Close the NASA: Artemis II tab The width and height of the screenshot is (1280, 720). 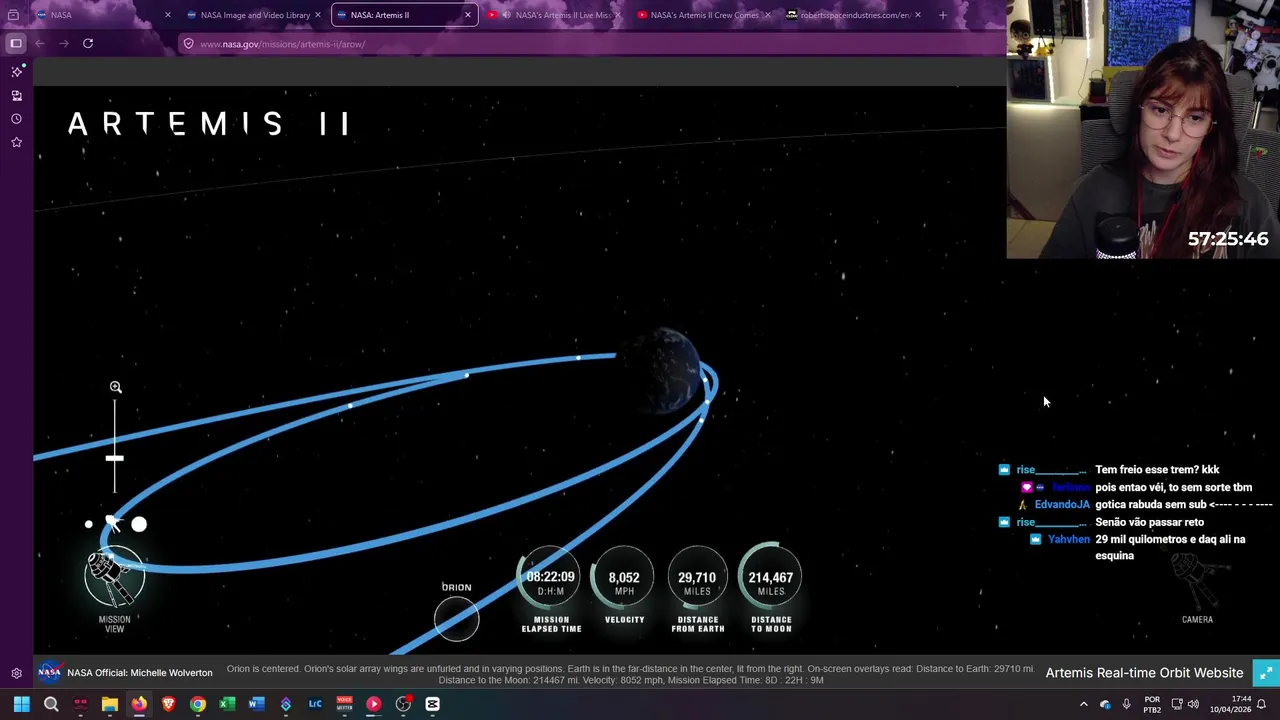click(467, 15)
